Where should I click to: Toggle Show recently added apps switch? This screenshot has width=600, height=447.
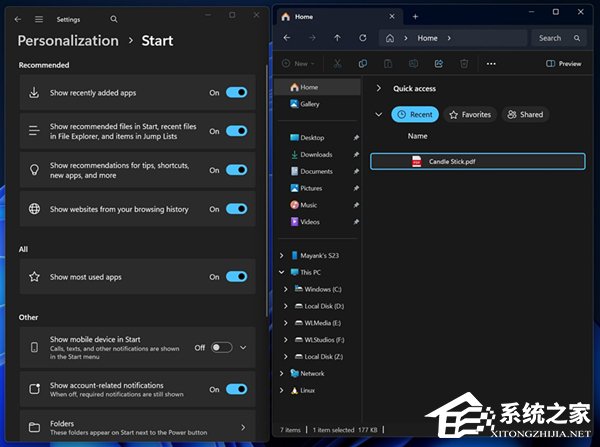click(236, 93)
